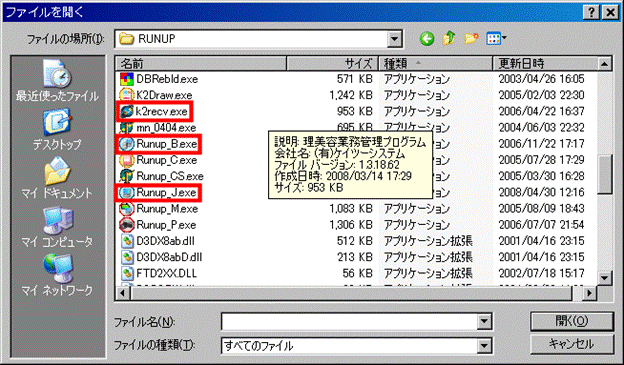The image size is (624, 365).
Task: Sort by 更新日時 column header
Action: coord(545,63)
